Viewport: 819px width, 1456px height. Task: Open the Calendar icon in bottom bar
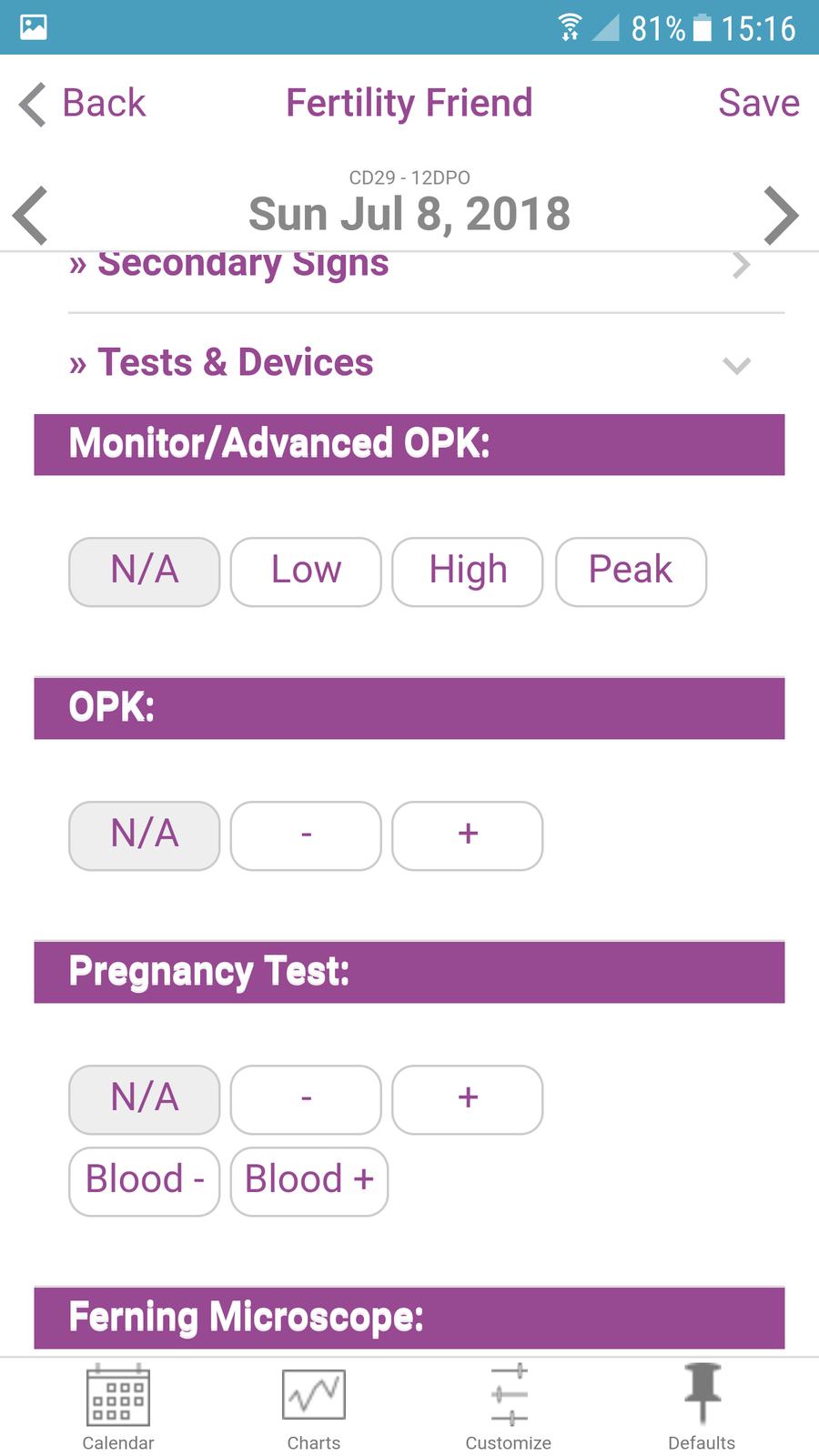pos(118,1395)
